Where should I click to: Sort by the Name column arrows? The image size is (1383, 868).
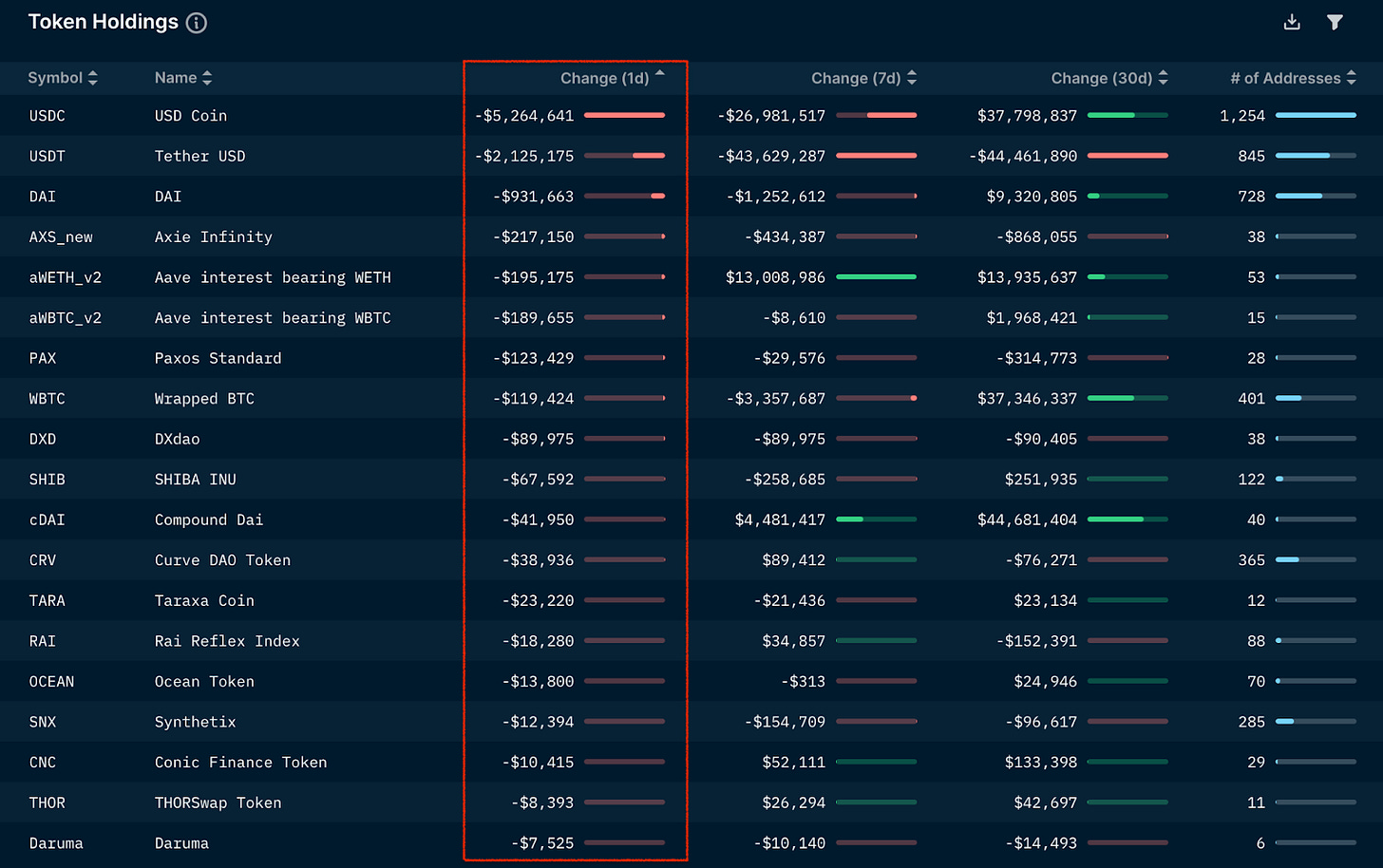point(207,78)
